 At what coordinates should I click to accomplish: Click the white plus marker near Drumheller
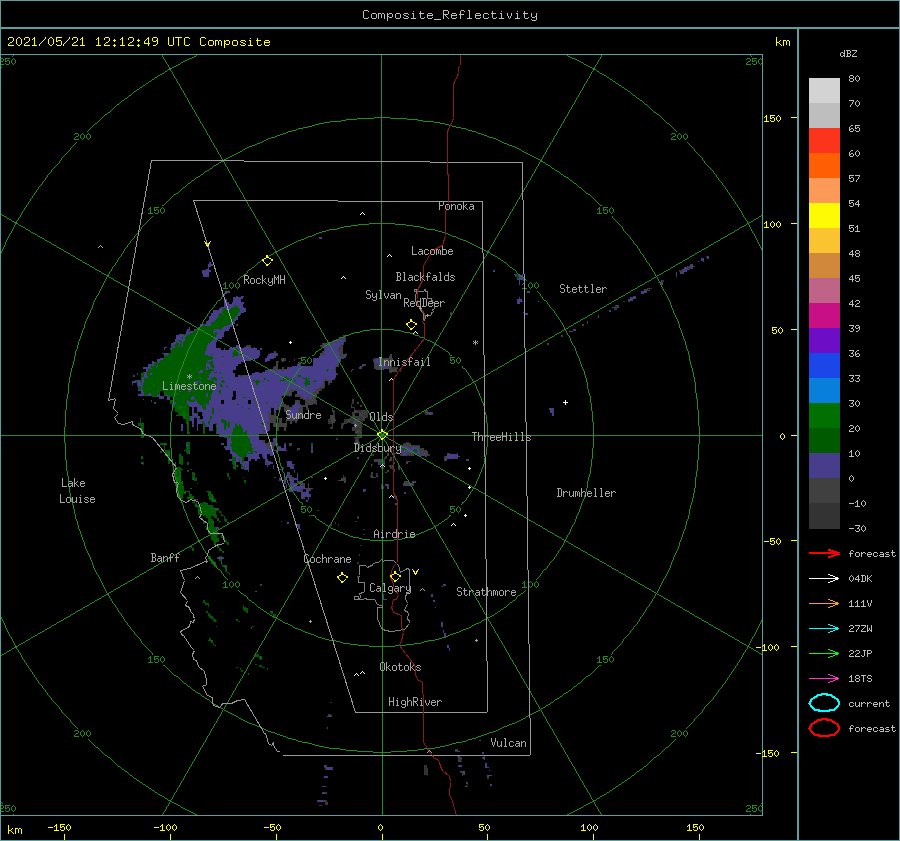click(x=565, y=402)
